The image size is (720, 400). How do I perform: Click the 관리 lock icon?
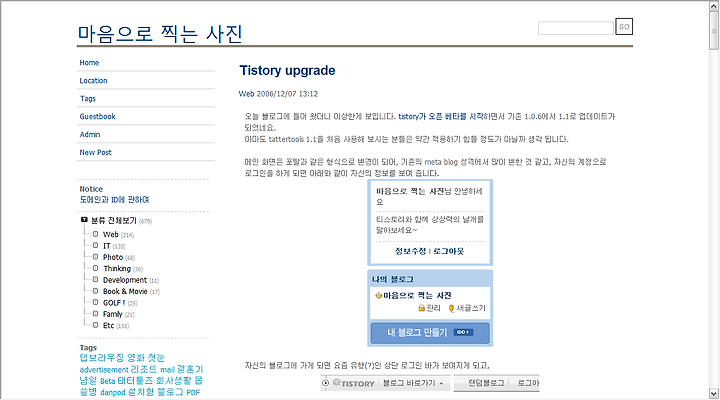[x=422, y=308]
